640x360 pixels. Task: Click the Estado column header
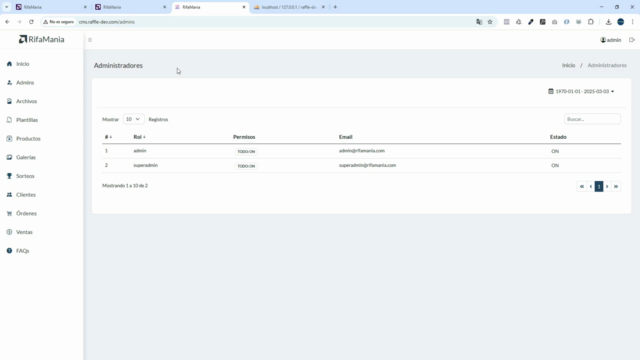point(558,137)
